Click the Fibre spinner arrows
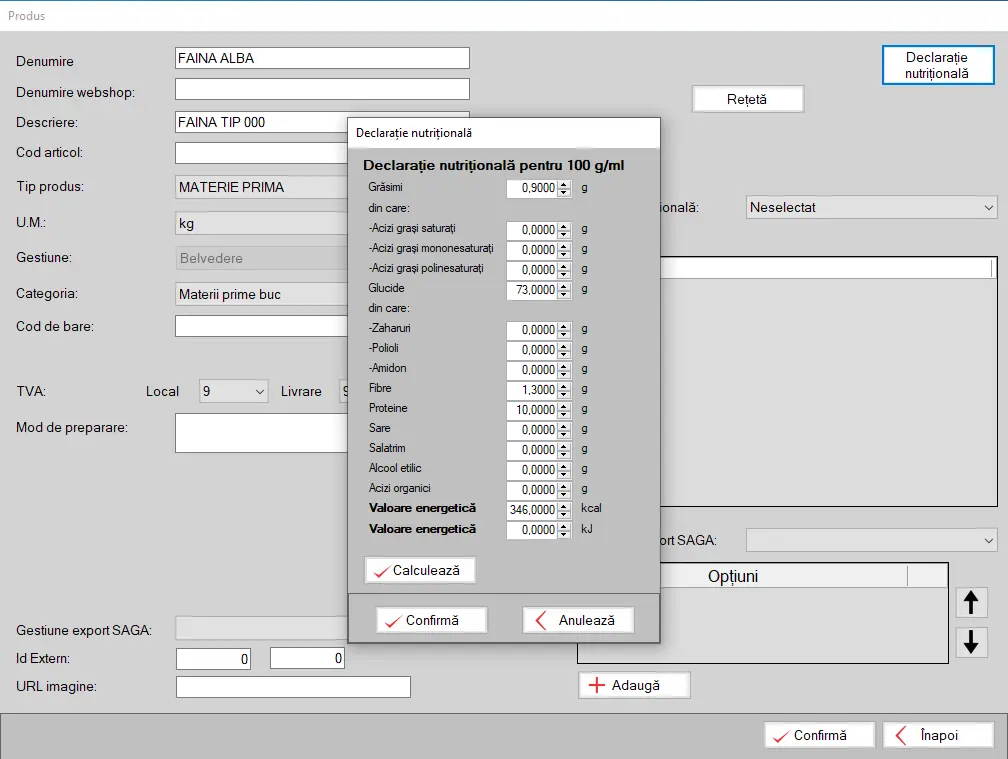This screenshot has height=759, width=1008. 564,390
